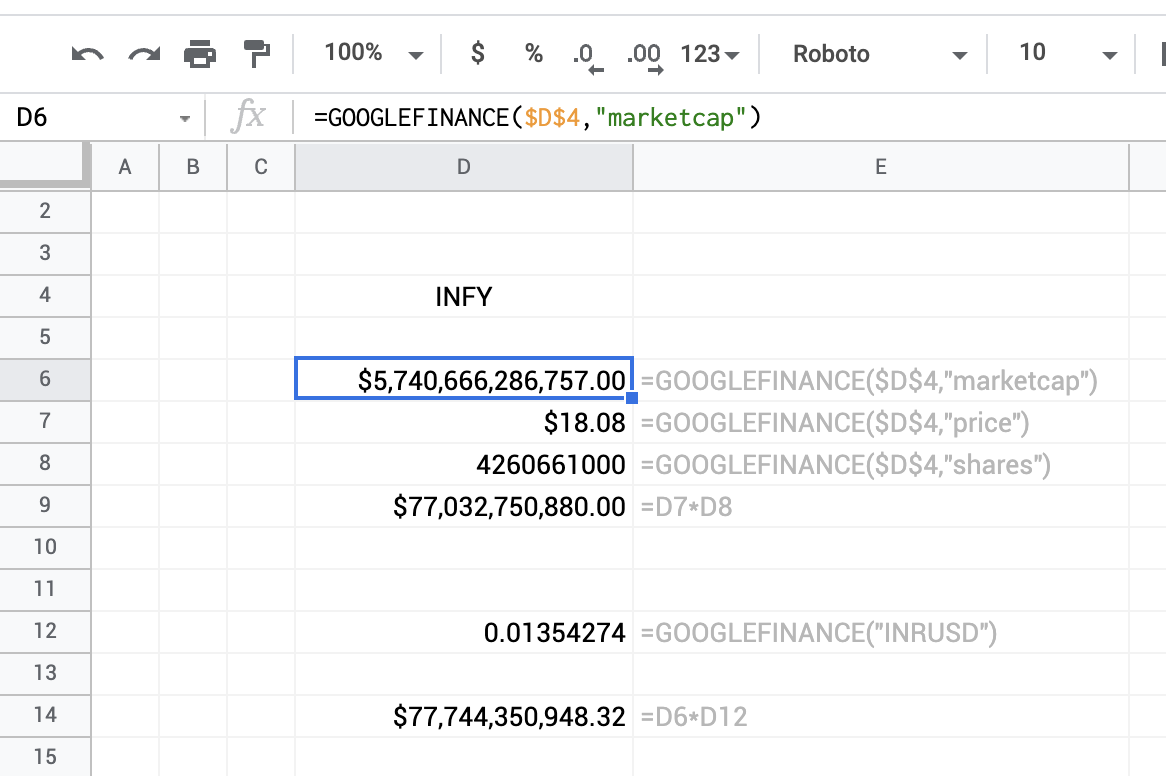Screen dimensions: 1166x776
Task: Open the Print icon
Action: pos(200,54)
